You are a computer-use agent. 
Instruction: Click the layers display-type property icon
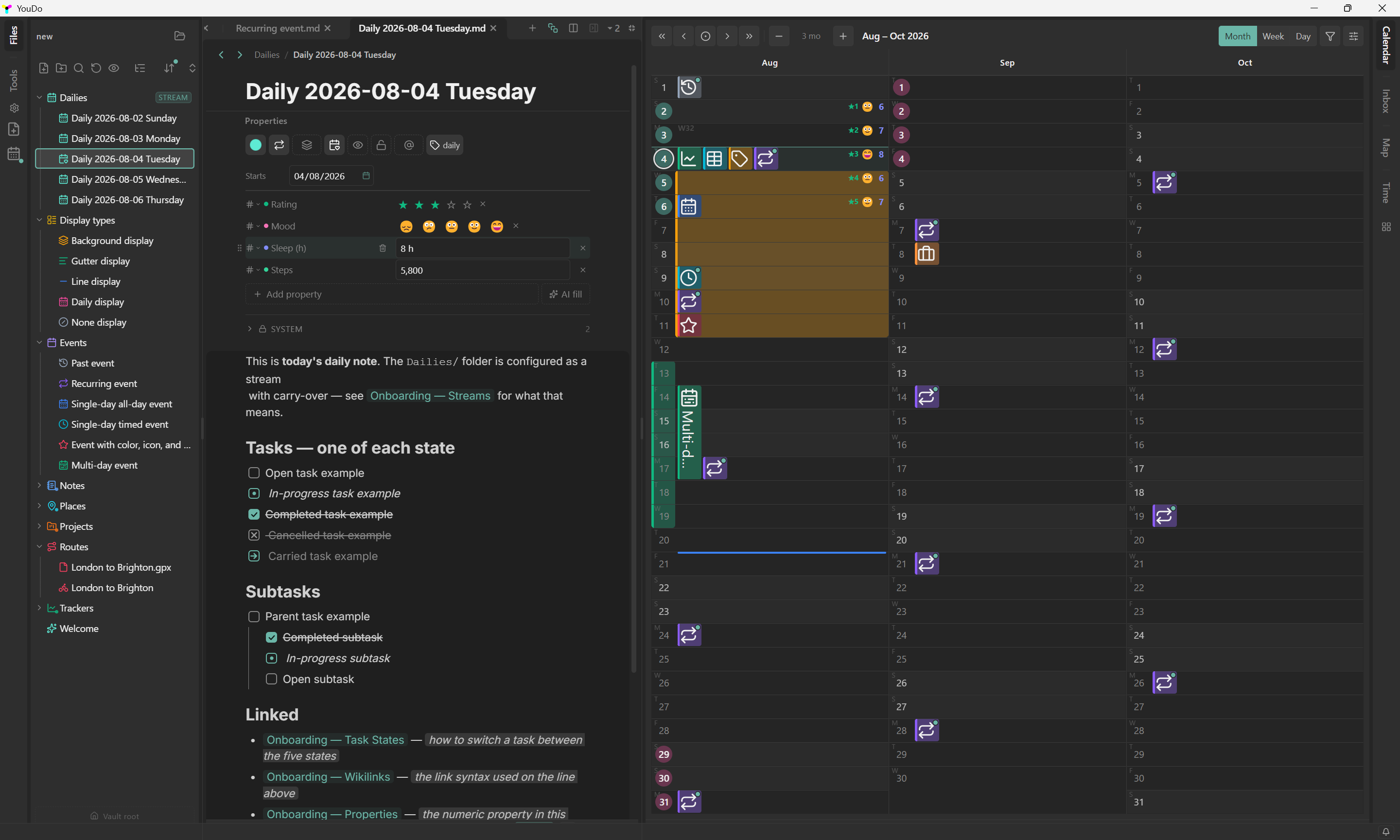(307, 145)
